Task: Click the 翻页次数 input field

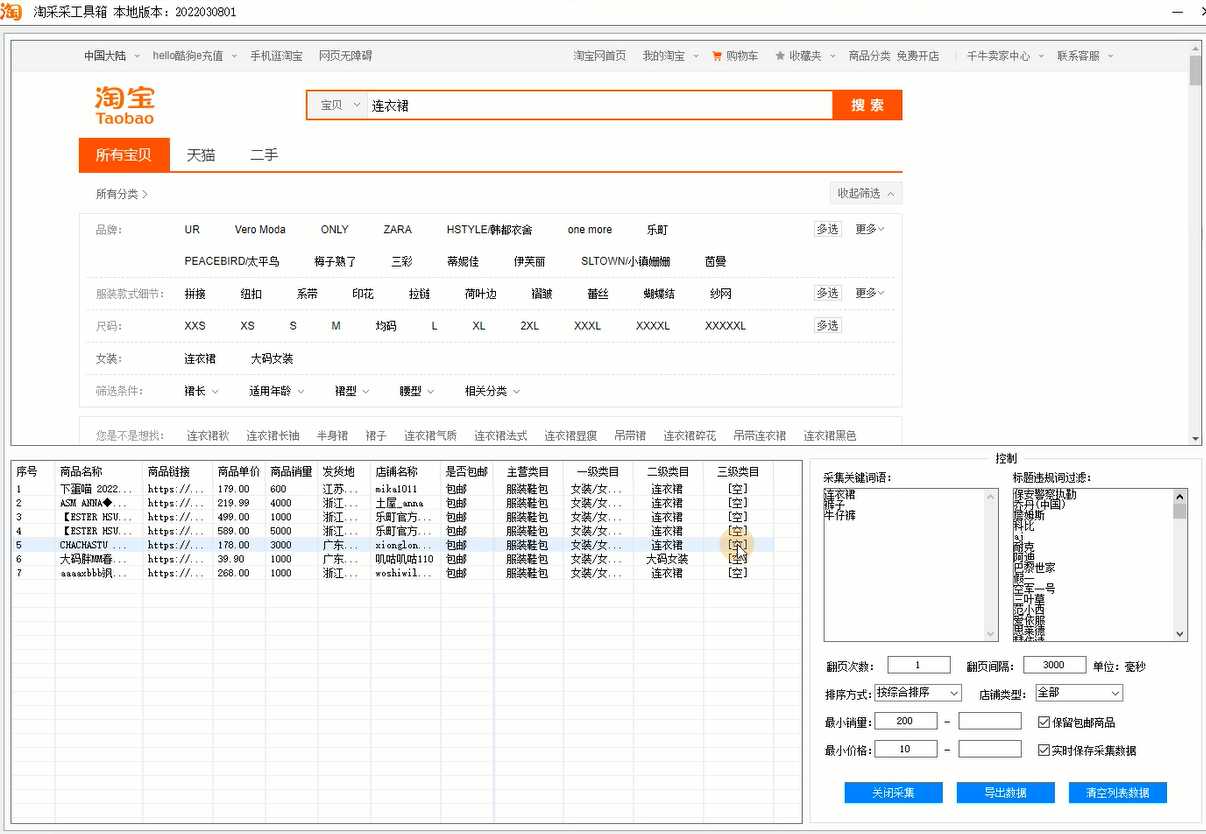Action: tap(918, 665)
